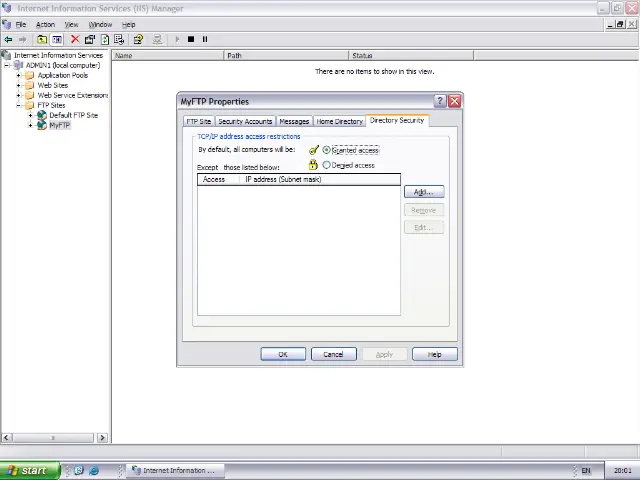Click the tree pane scroll right arrow

(x=102, y=438)
